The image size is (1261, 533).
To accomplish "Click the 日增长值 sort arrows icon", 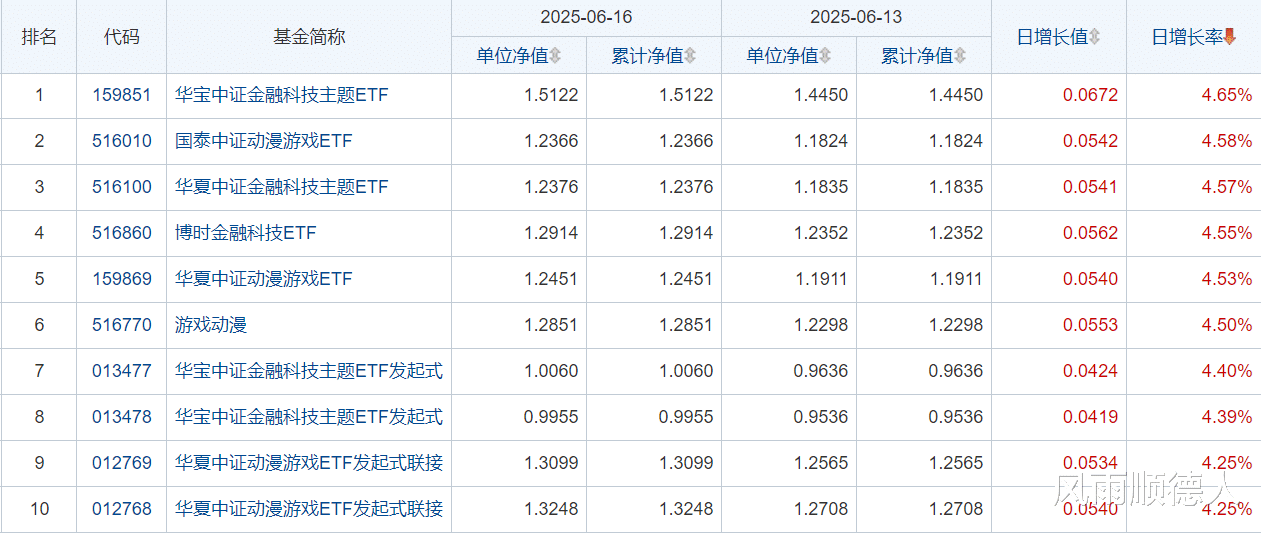I will click(x=1094, y=37).
